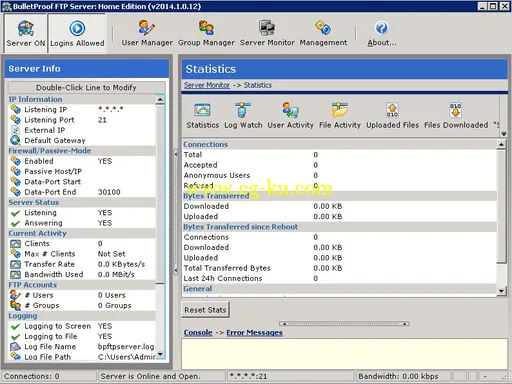Click the yellow console message area
The width and height of the screenshot is (512, 384).
tap(344, 354)
